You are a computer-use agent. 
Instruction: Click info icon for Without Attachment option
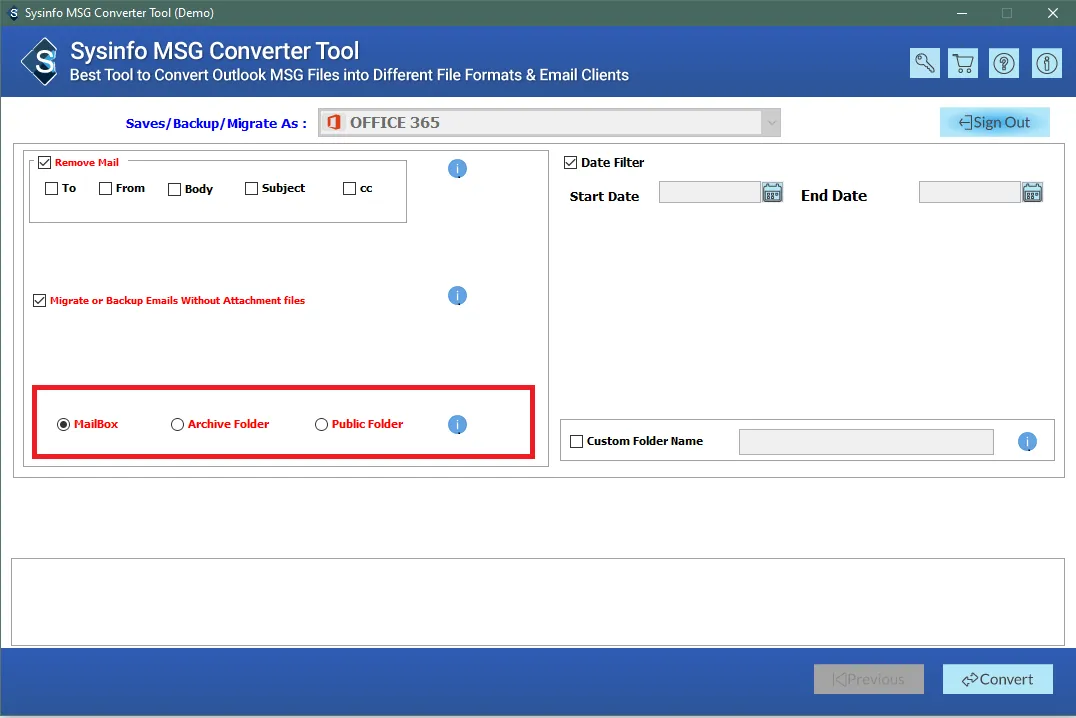click(457, 296)
